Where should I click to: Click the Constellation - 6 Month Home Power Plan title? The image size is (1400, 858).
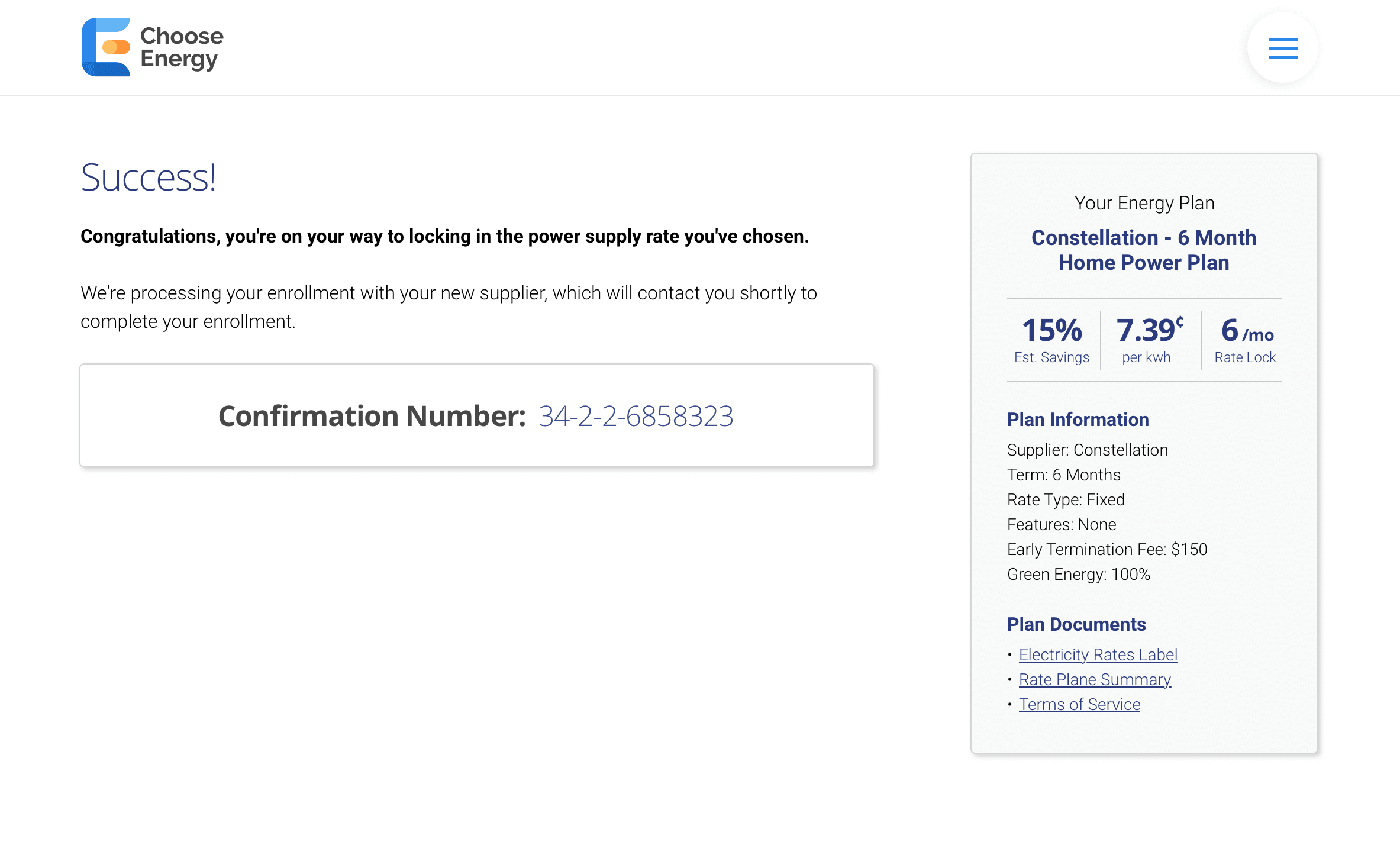(x=1144, y=250)
